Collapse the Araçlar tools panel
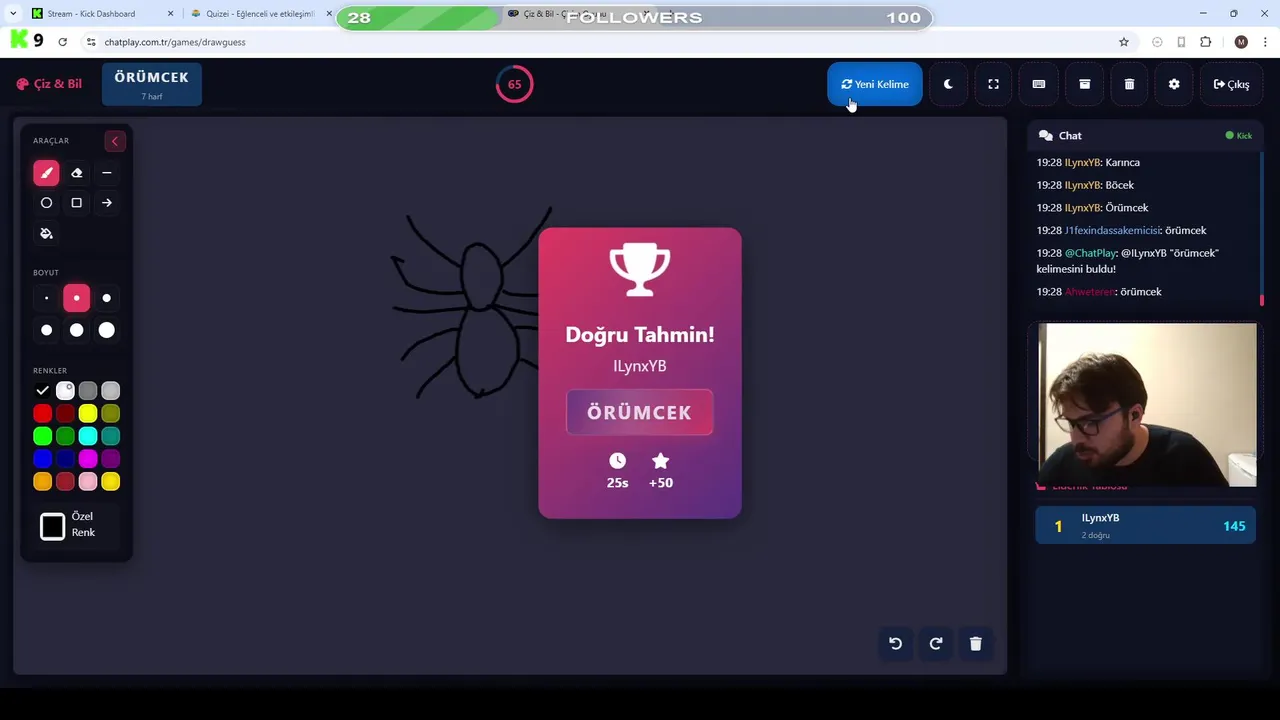The width and height of the screenshot is (1280, 720). [x=115, y=141]
